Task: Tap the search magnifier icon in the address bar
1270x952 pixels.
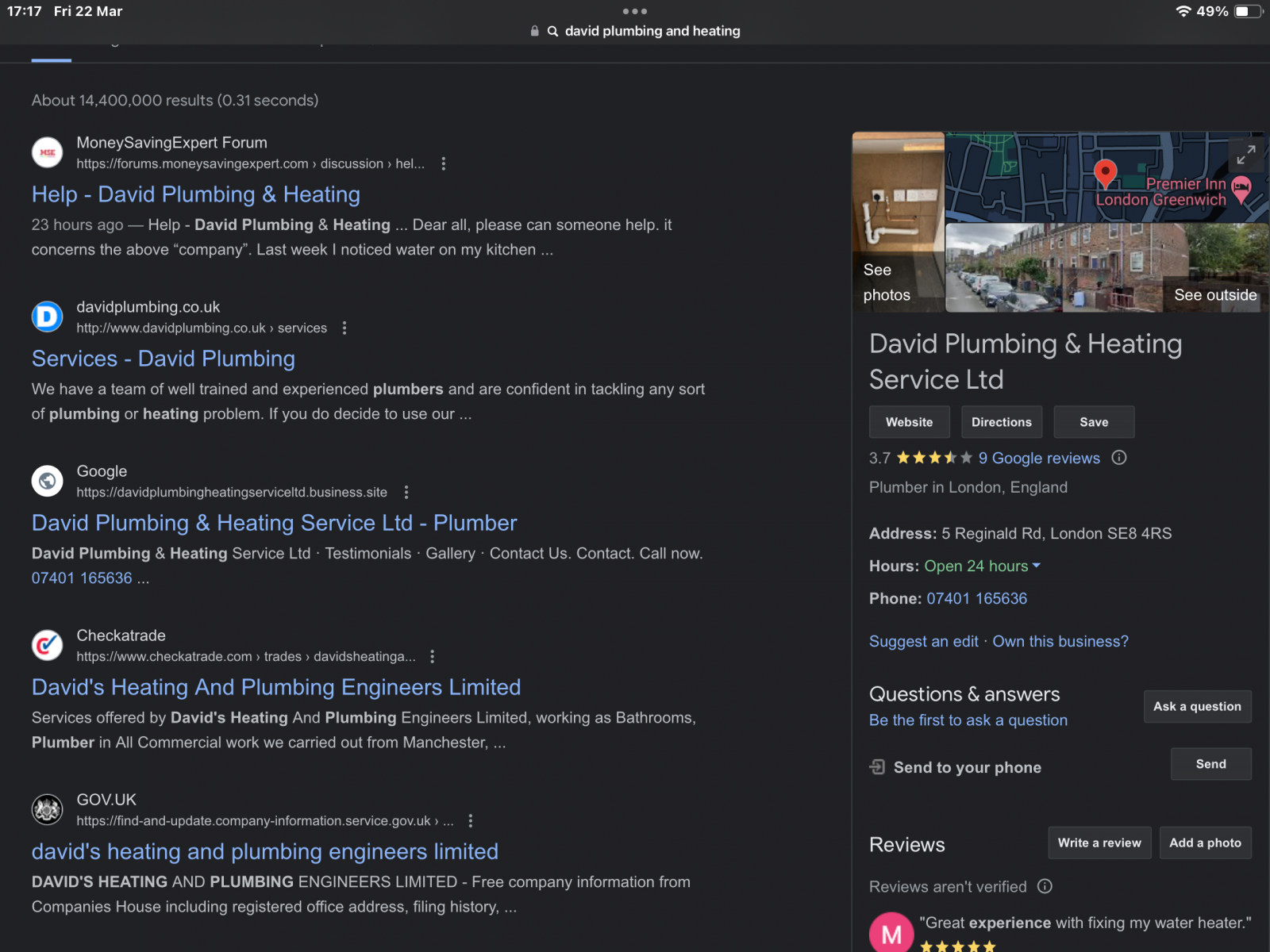Action: pos(552,31)
